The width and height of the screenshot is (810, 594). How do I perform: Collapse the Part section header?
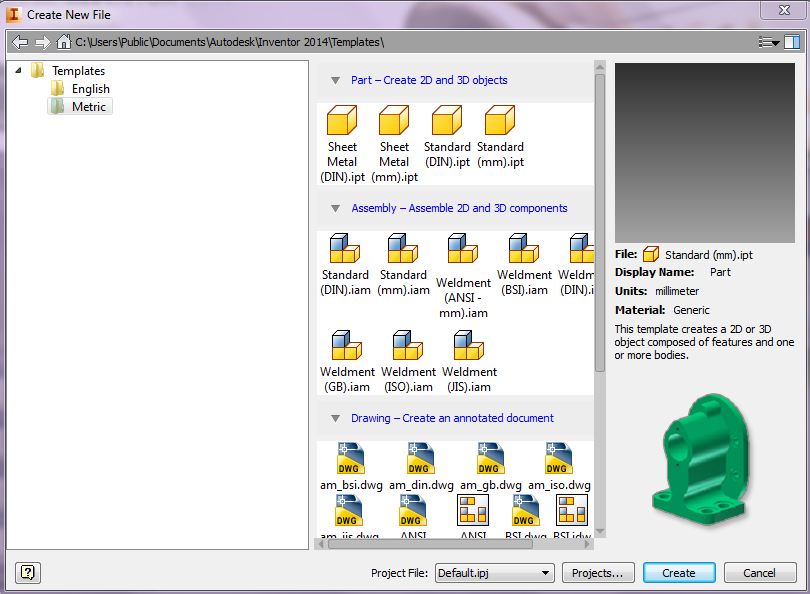click(333, 80)
